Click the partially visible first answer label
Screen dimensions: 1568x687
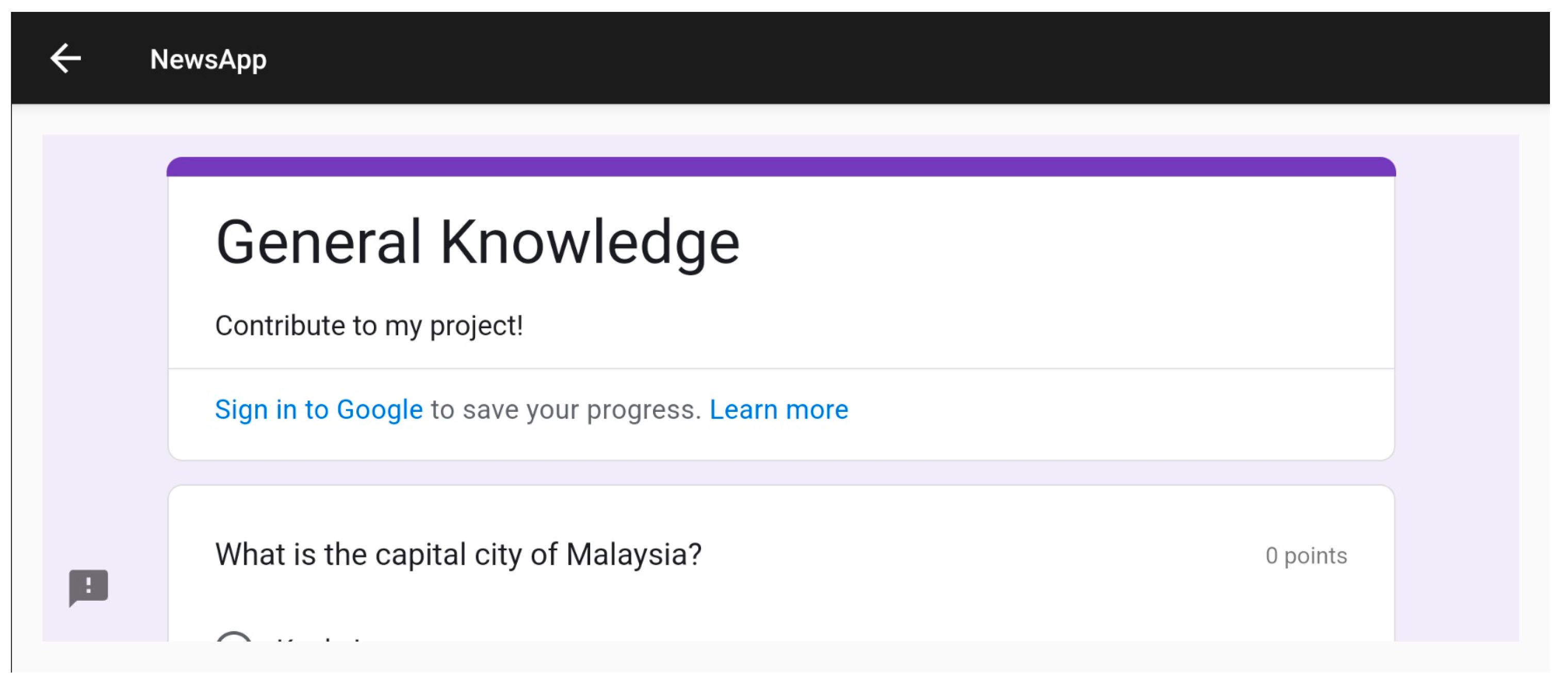point(320,637)
